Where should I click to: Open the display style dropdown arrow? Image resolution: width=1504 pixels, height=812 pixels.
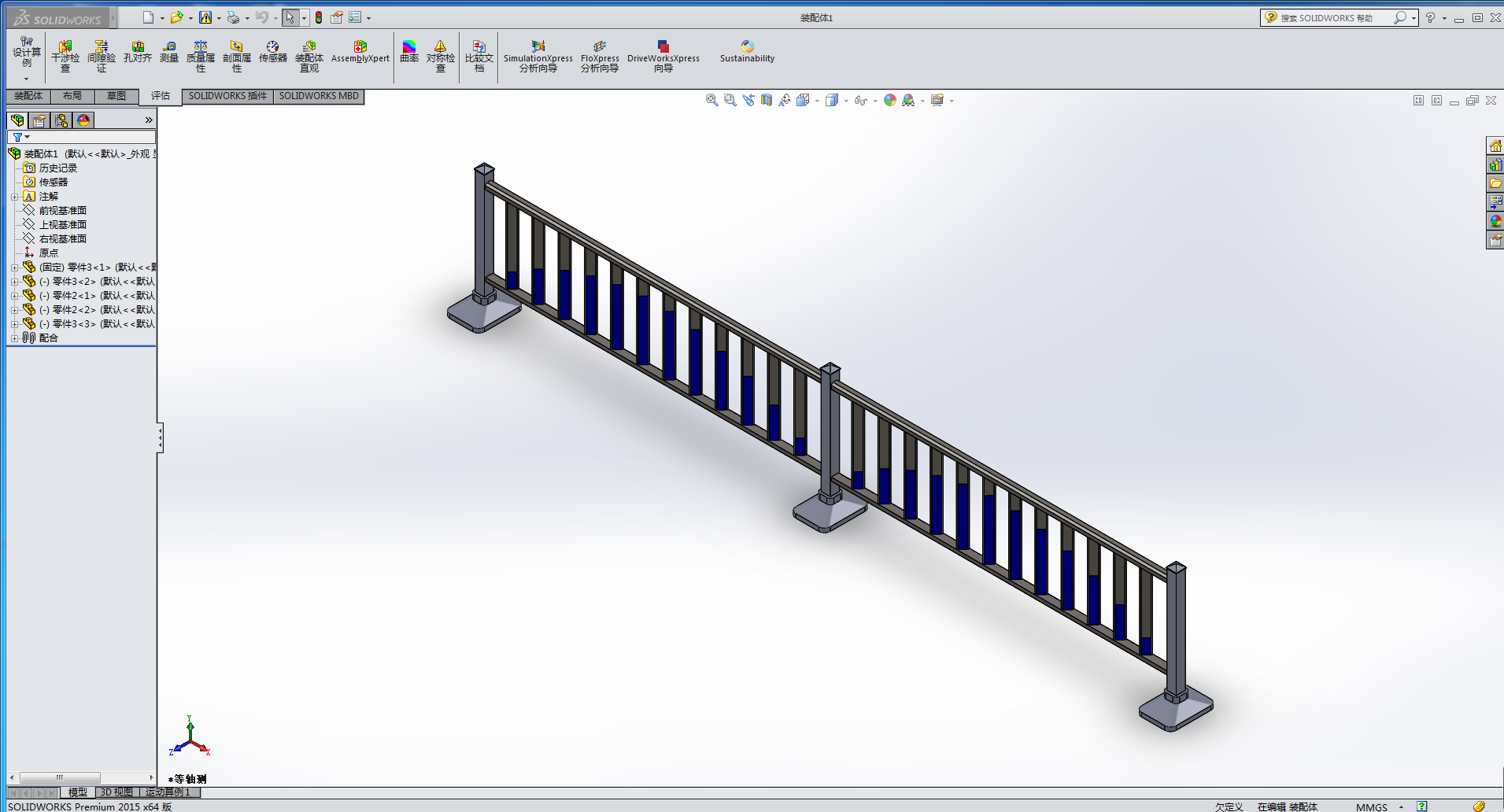click(846, 101)
